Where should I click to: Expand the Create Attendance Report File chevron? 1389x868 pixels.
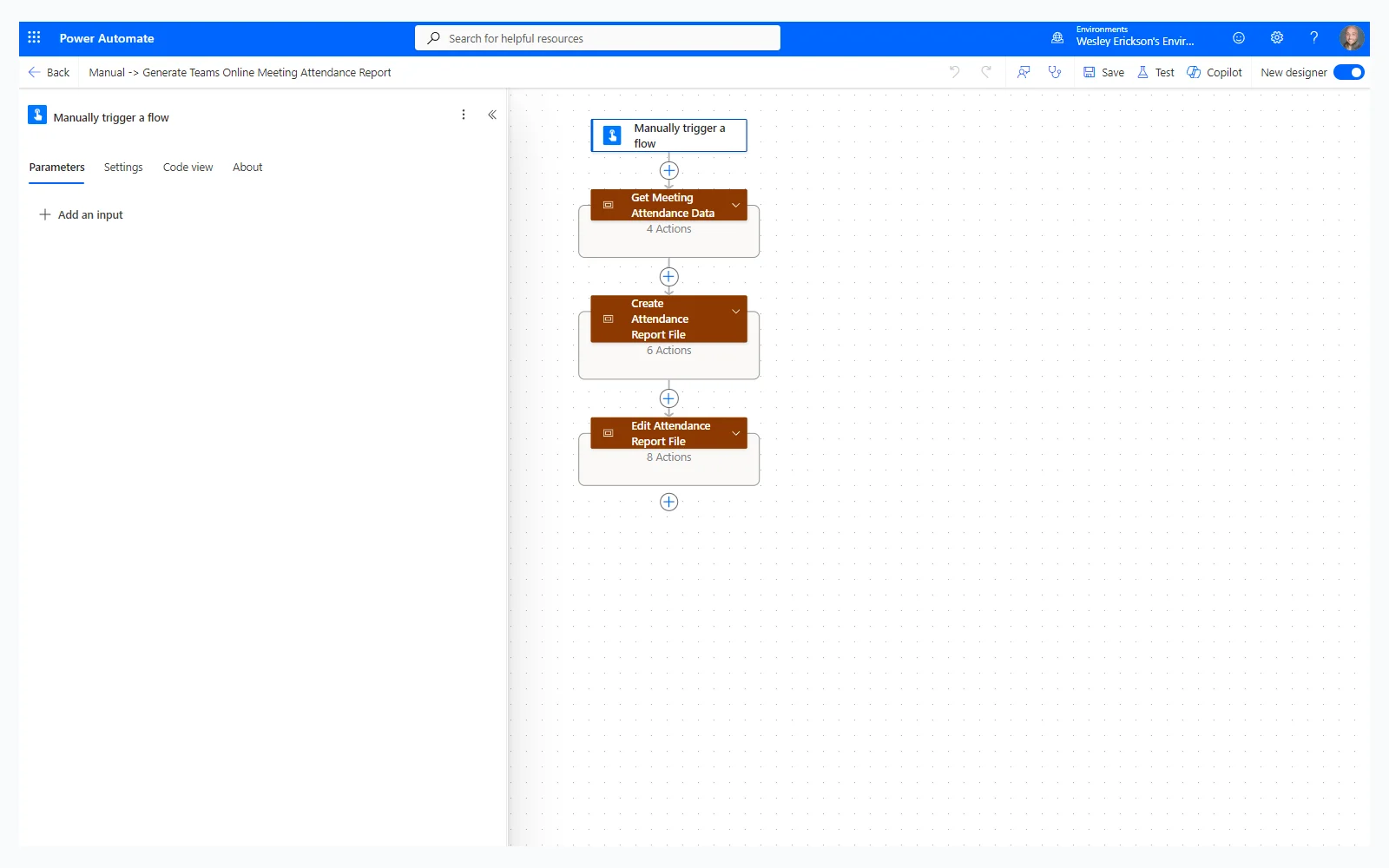click(735, 312)
